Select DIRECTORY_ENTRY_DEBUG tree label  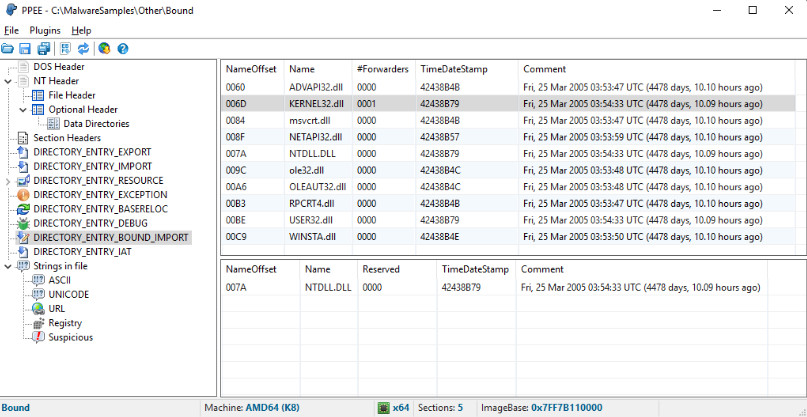coord(91,224)
